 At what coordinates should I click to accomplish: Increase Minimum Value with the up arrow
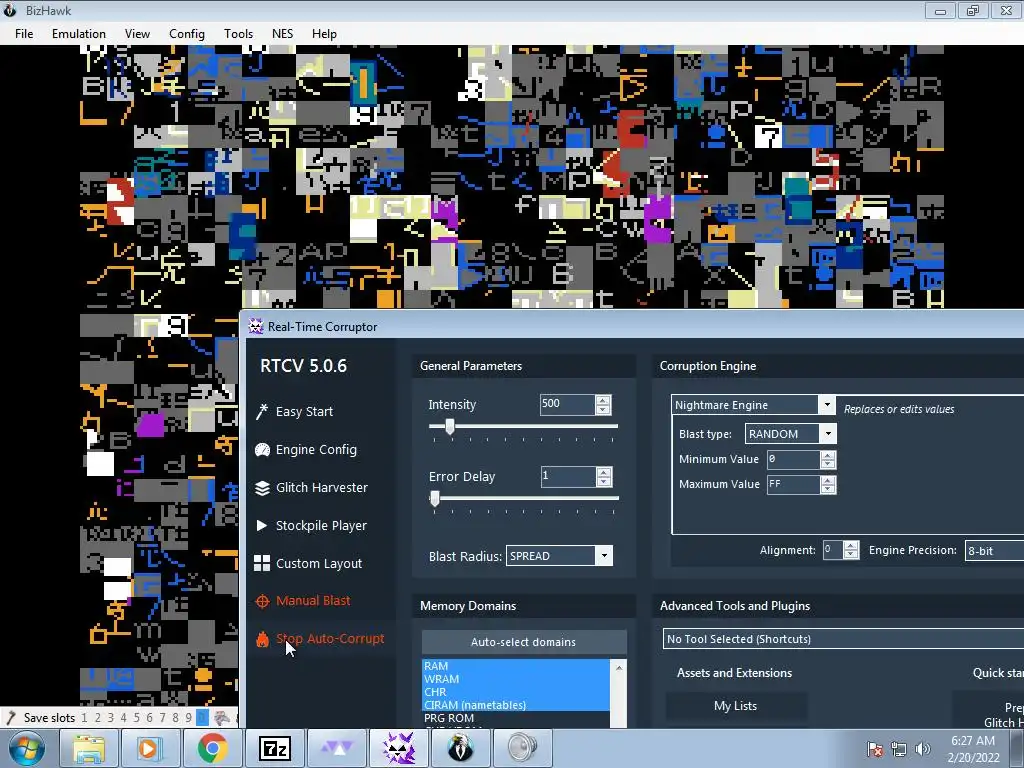828,455
